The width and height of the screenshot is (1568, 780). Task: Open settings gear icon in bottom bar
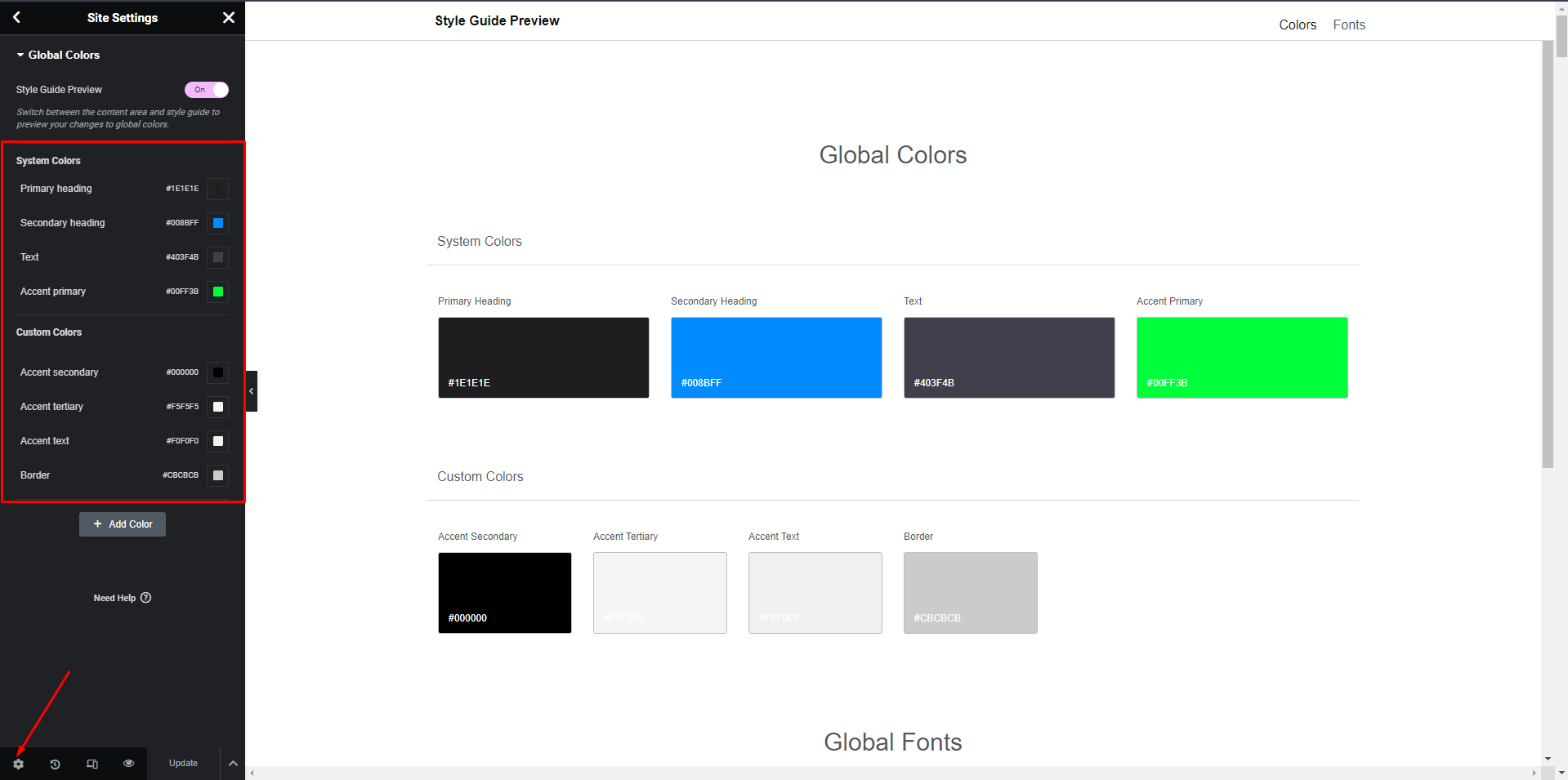tap(18, 764)
